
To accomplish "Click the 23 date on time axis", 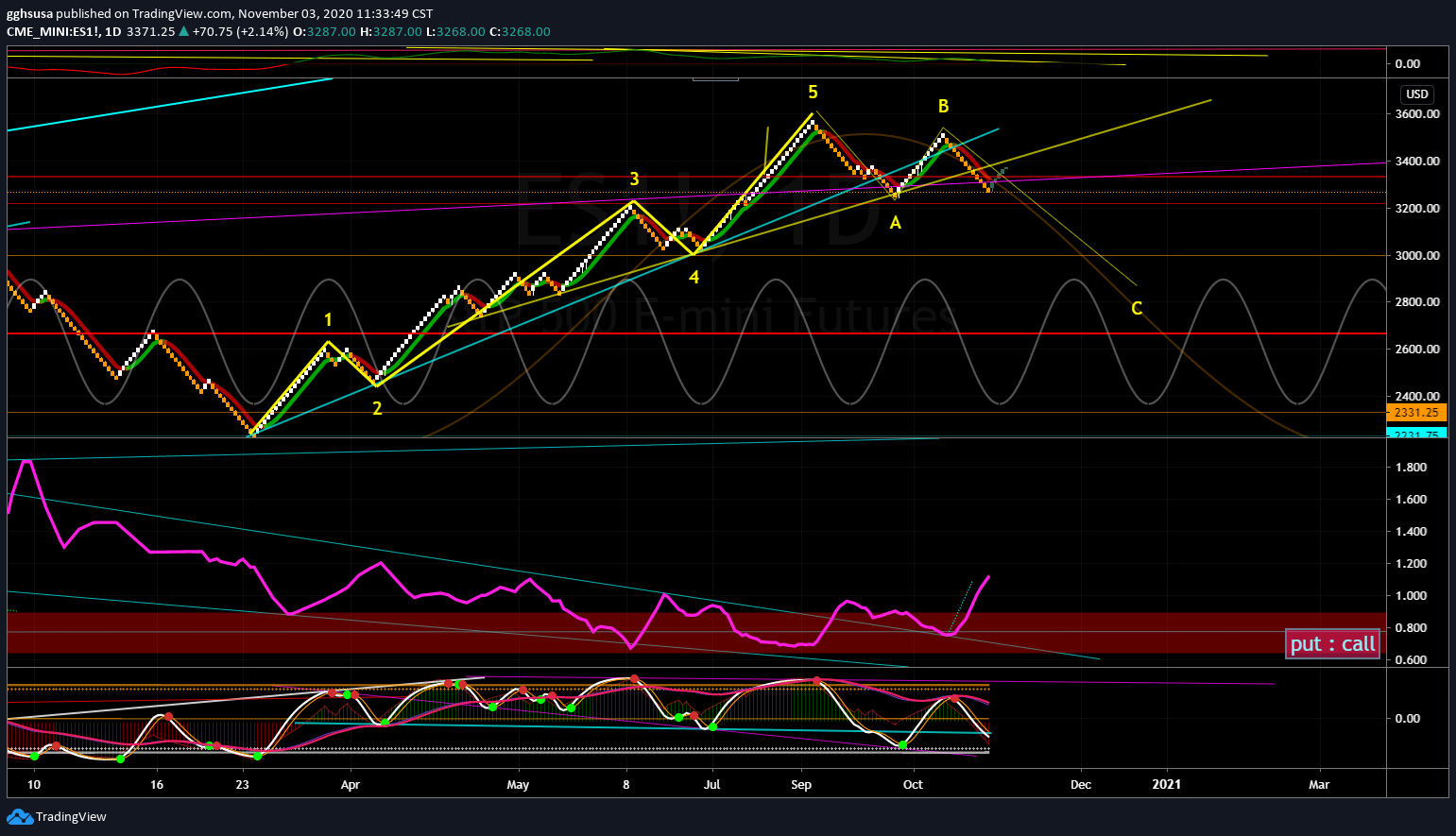I will coord(243,785).
